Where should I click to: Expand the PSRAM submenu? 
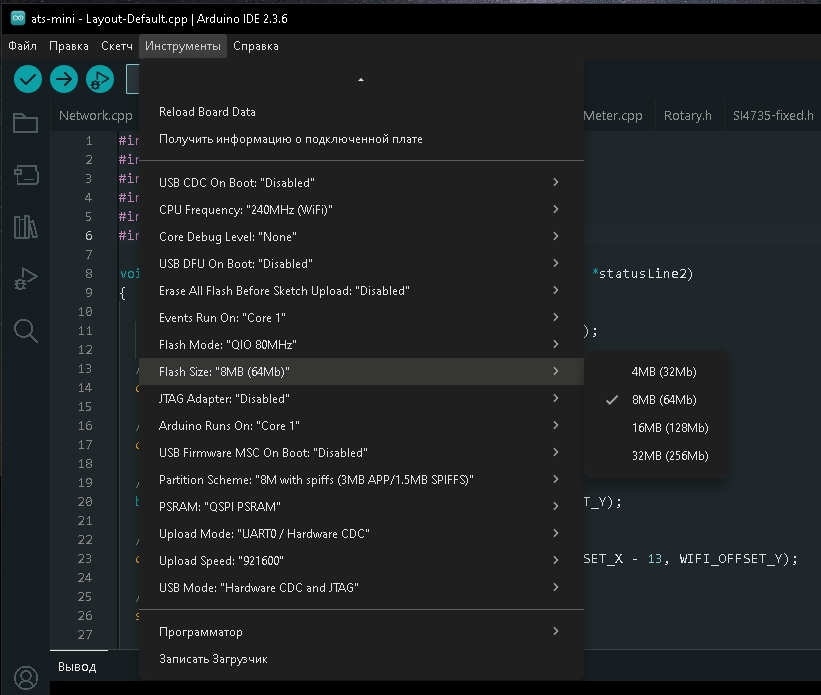(x=361, y=507)
